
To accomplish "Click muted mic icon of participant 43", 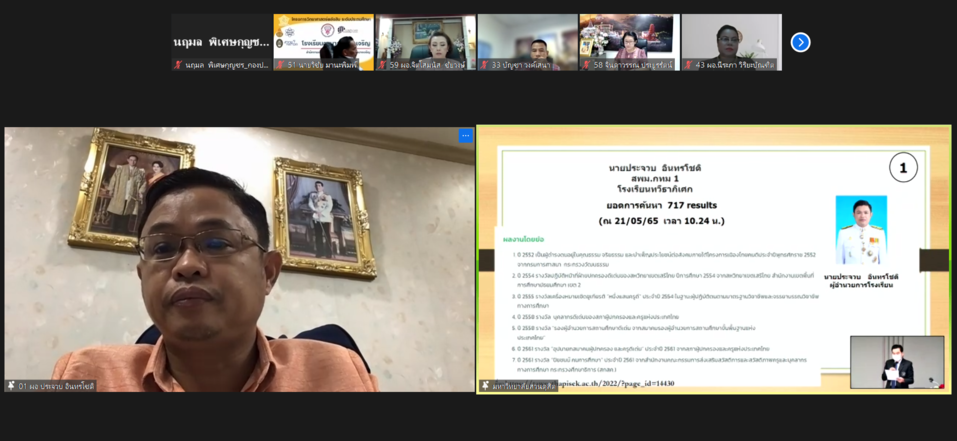I will [688, 65].
